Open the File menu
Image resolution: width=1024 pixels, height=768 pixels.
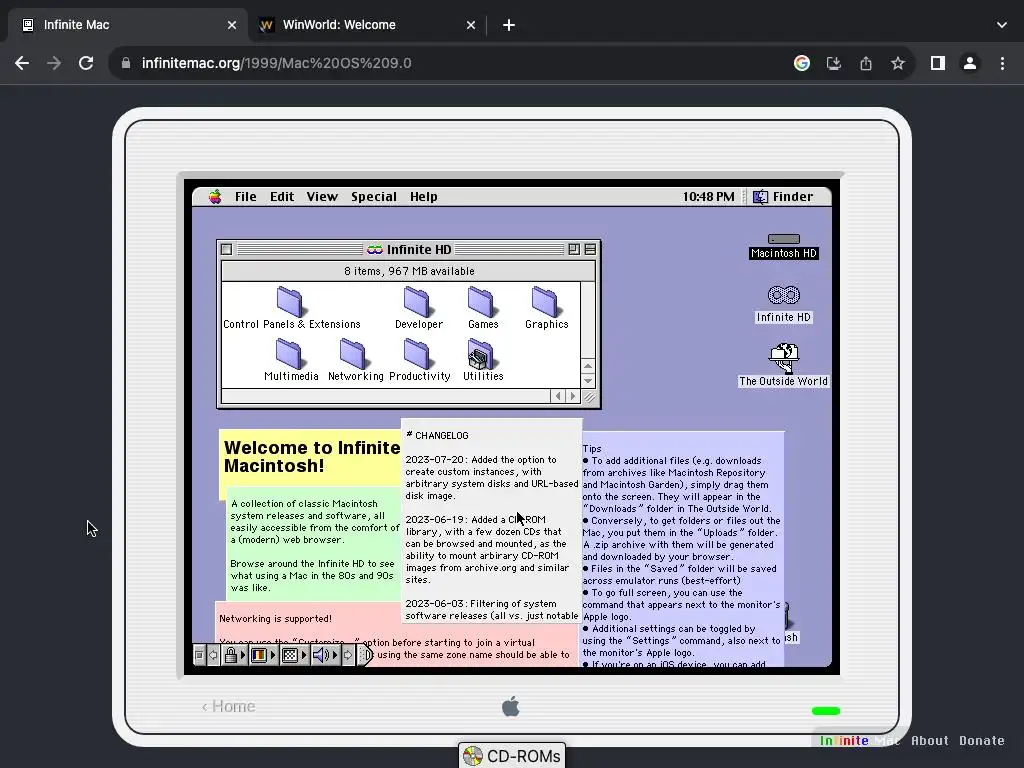click(246, 197)
